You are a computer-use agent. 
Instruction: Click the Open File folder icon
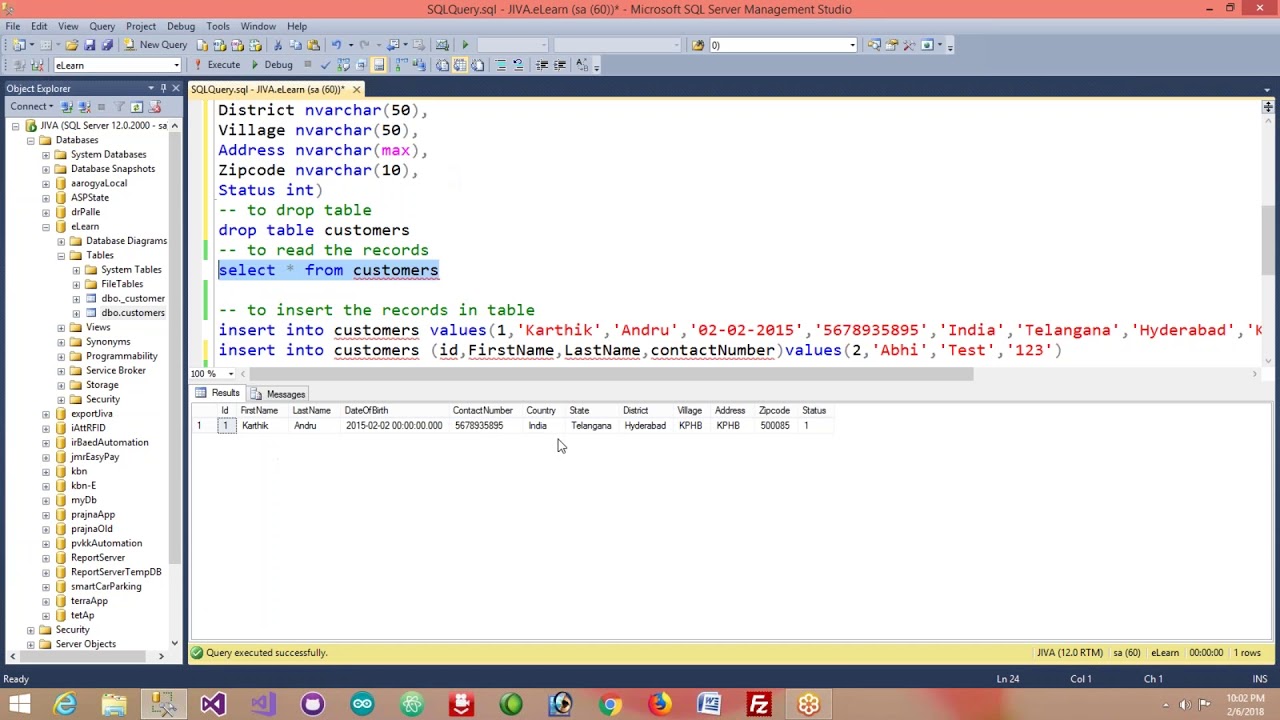(71, 45)
